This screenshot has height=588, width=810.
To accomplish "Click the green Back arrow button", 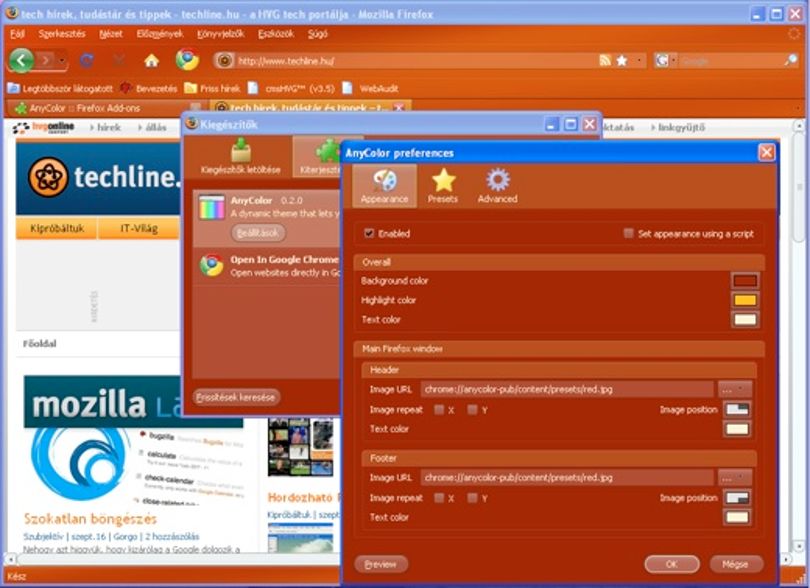I will pos(21,60).
